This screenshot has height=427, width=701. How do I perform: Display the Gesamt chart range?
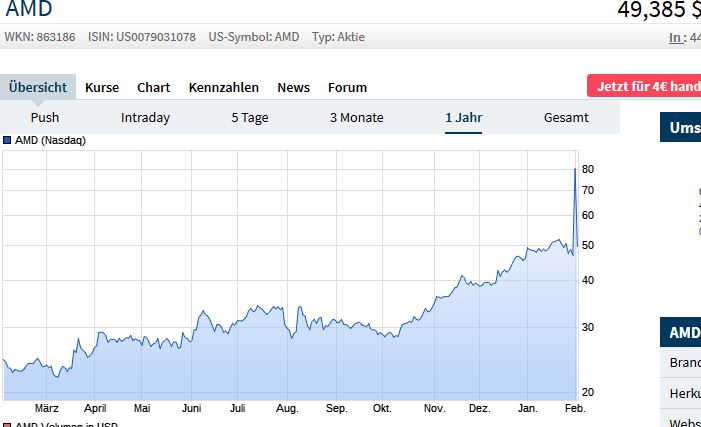pos(566,117)
